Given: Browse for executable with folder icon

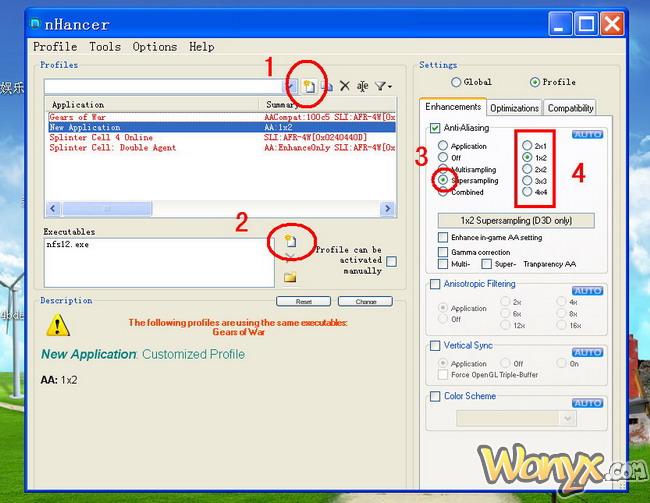Looking at the screenshot, I should [x=289, y=277].
